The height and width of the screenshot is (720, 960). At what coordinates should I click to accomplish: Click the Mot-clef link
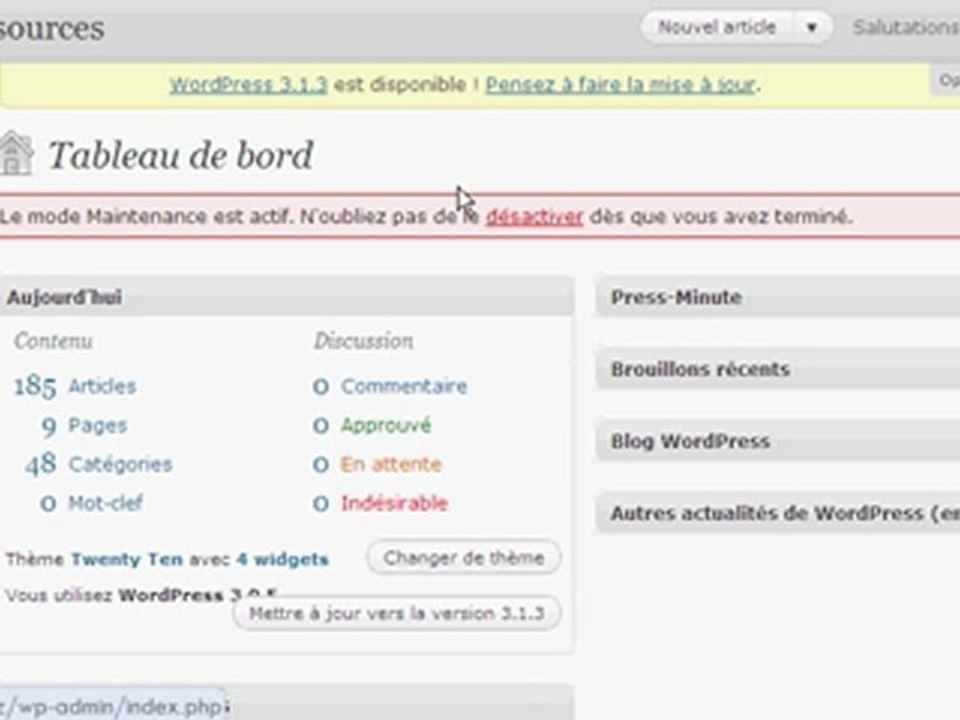[105, 503]
